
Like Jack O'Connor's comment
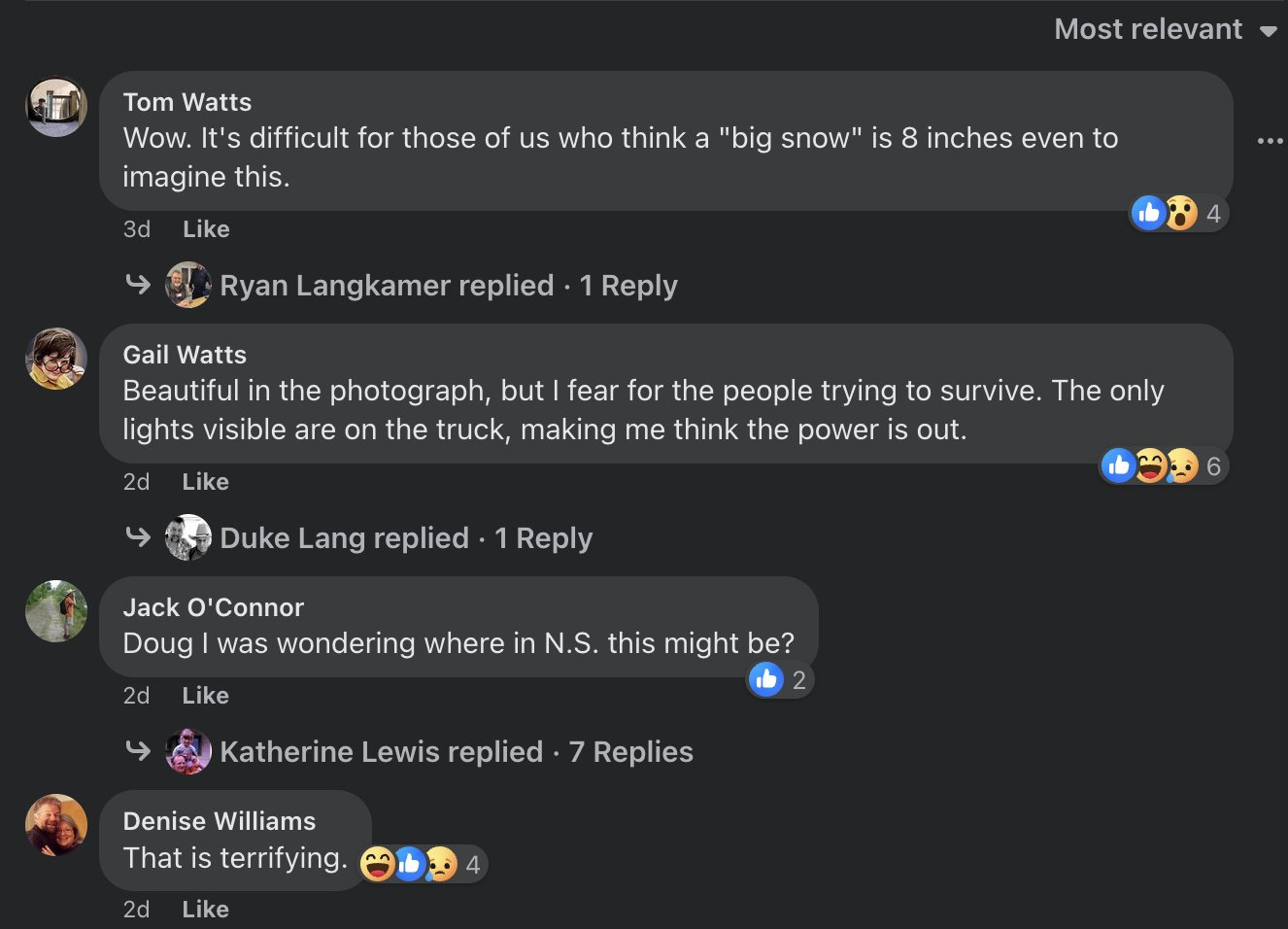[x=206, y=696]
